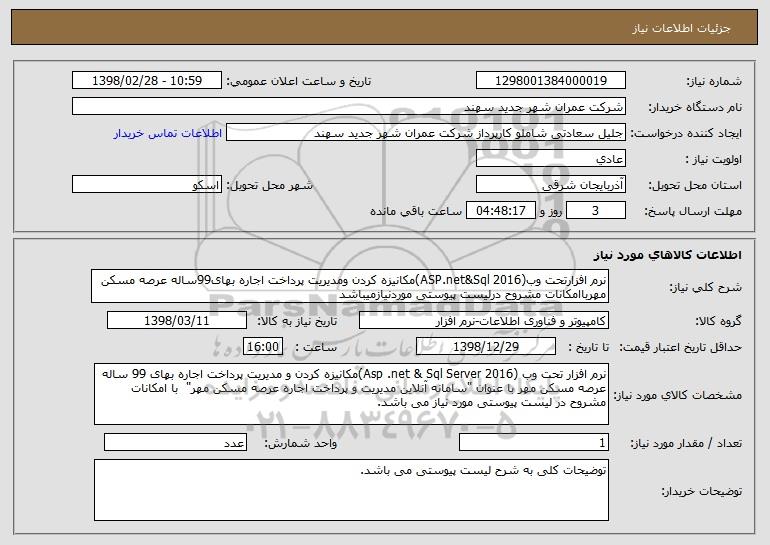This screenshot has height=545, width=770.
Task: Open the buyer contact info link (اطلاعات تماس خریدار)
Action: pyautogui.click(x=168, y=133)
